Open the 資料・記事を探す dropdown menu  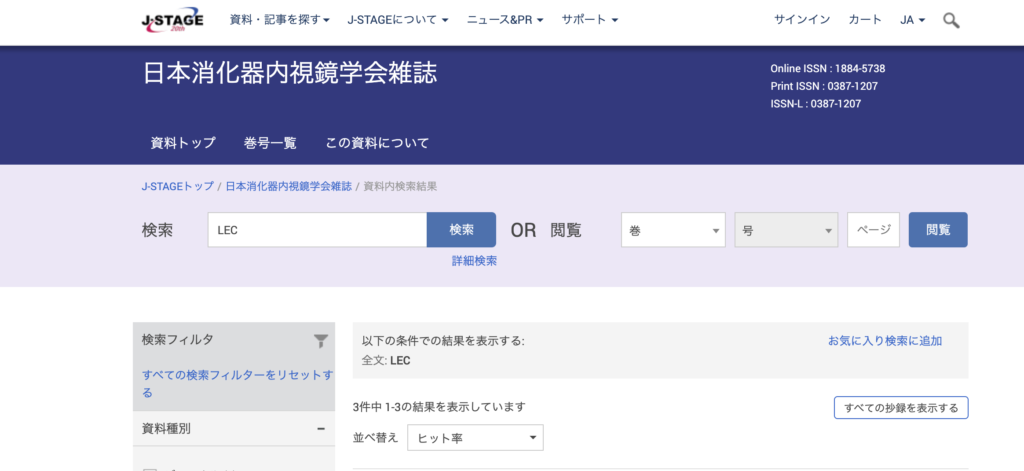[280, 20]
